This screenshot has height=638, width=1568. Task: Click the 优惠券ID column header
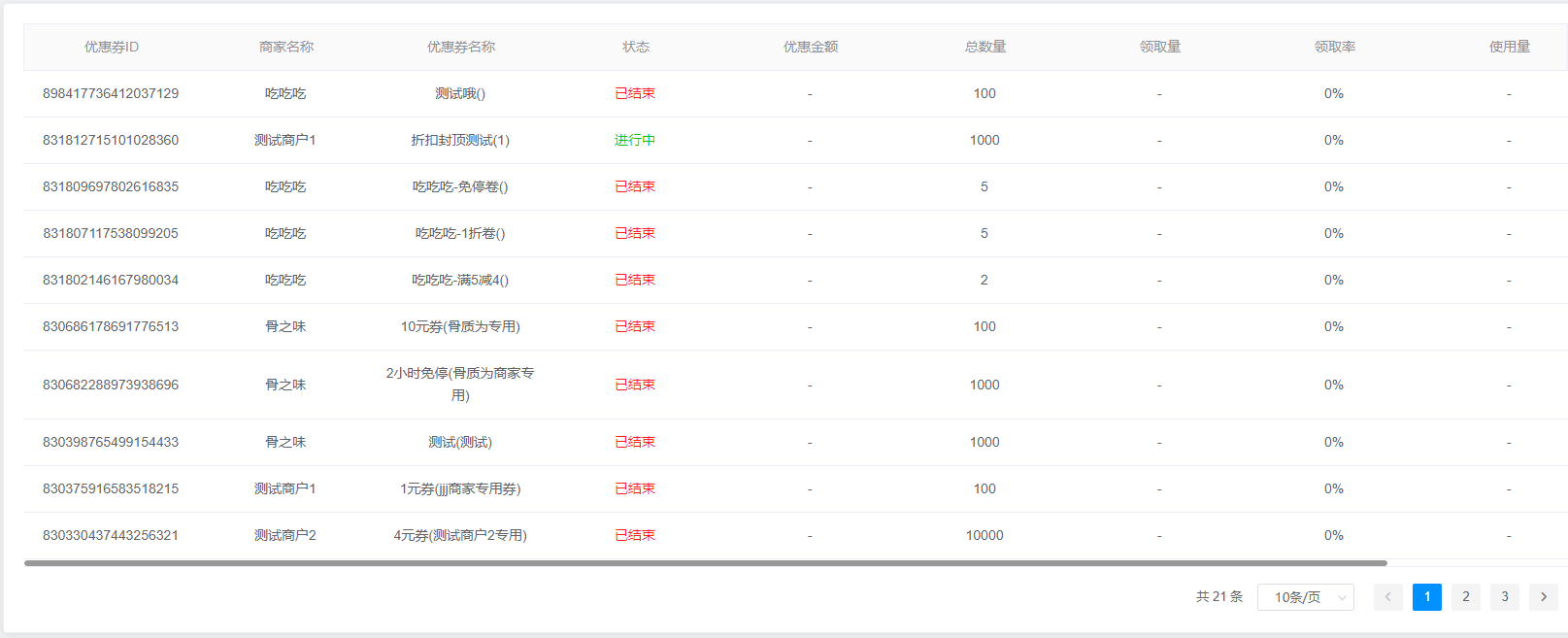click(x=111, y=47)
